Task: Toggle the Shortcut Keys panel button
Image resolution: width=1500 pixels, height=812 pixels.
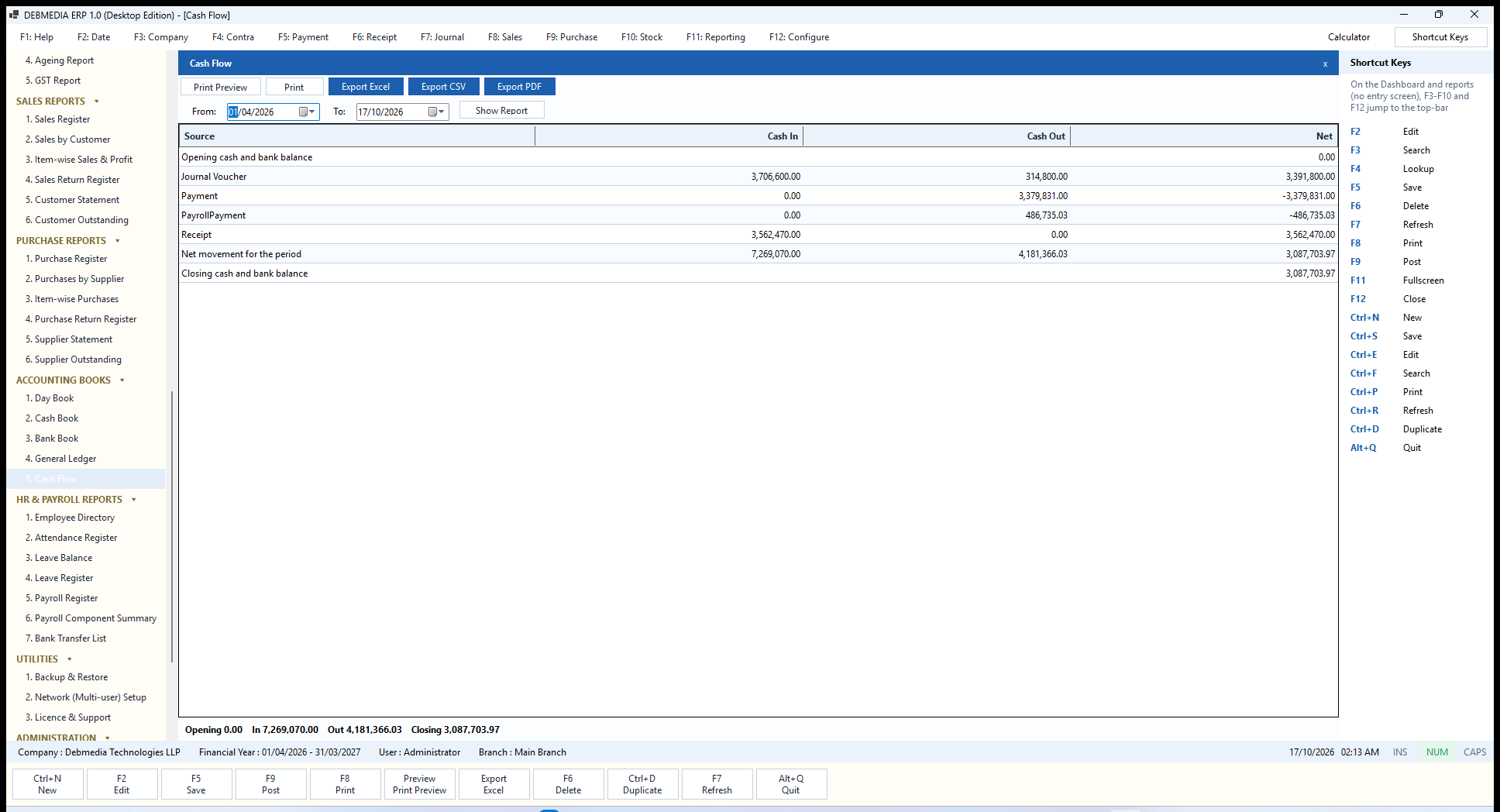Action: click(x=1440, y=37)
